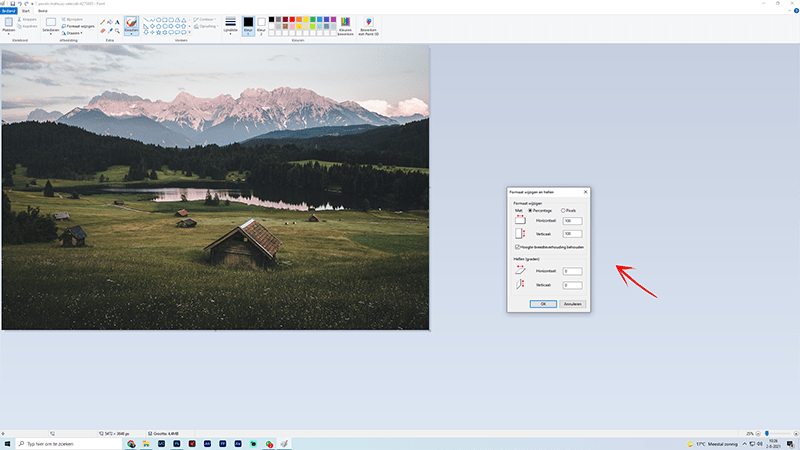Open Kleuren bewerken color editor
The image size is (800, 450).
[345, 26]
